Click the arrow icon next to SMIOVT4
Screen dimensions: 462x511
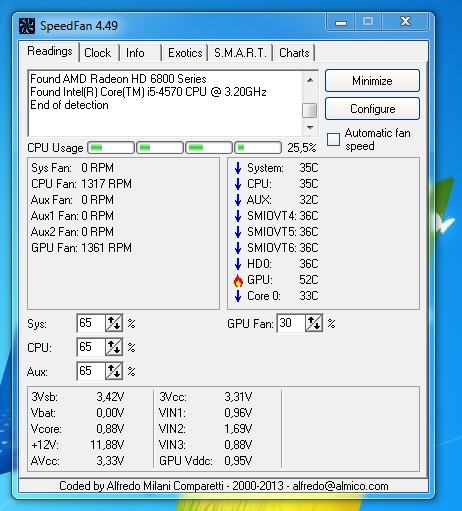click(x=238, y=216)
